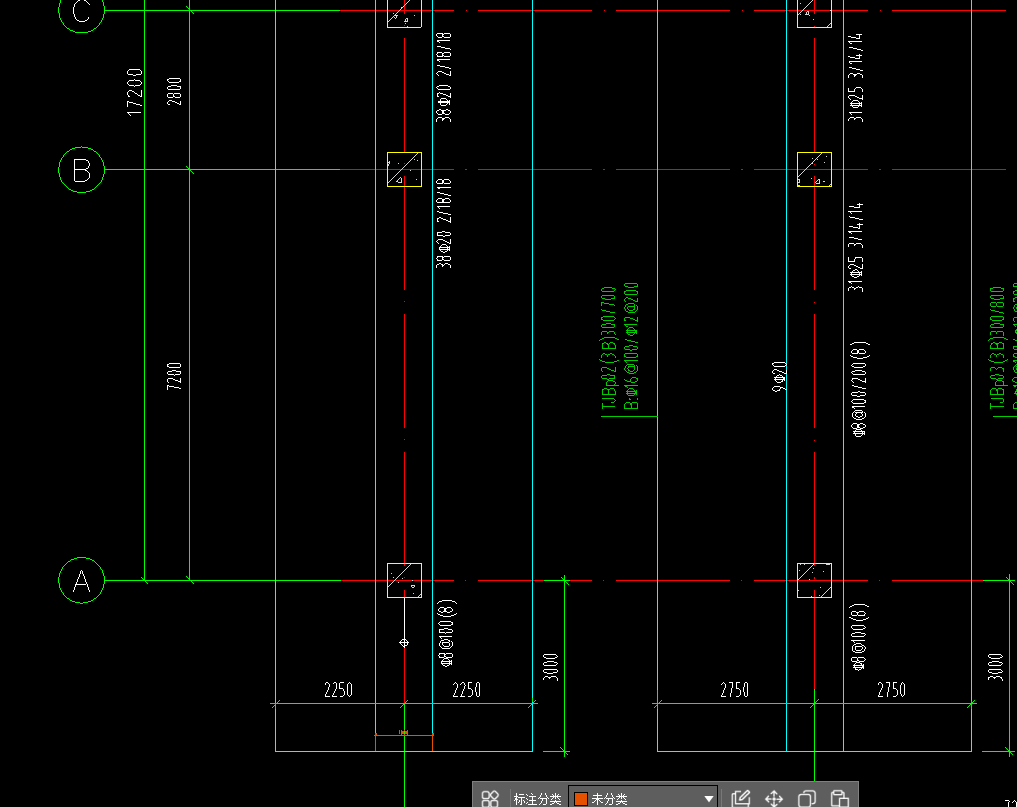Click the edit annotation pencil icon
The height and width of the screenshot is (807, 1017).
(x=741, y=798)
